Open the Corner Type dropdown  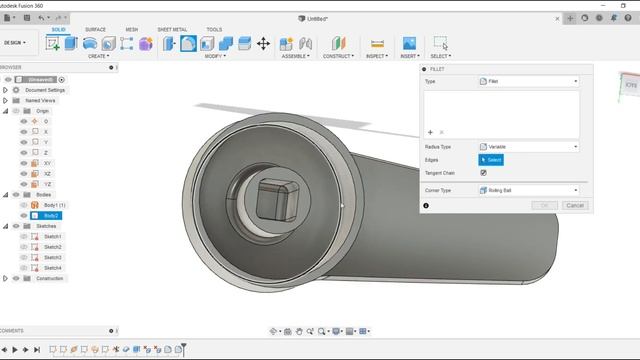point(529,190)
